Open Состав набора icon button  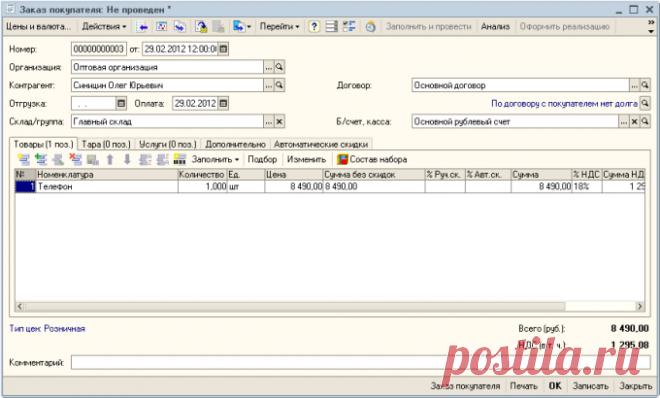372,159
